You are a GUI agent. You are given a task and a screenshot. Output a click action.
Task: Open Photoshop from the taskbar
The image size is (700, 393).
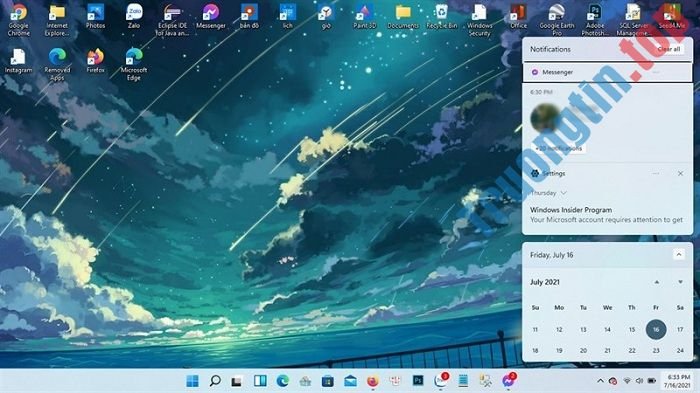pos(418,381)
